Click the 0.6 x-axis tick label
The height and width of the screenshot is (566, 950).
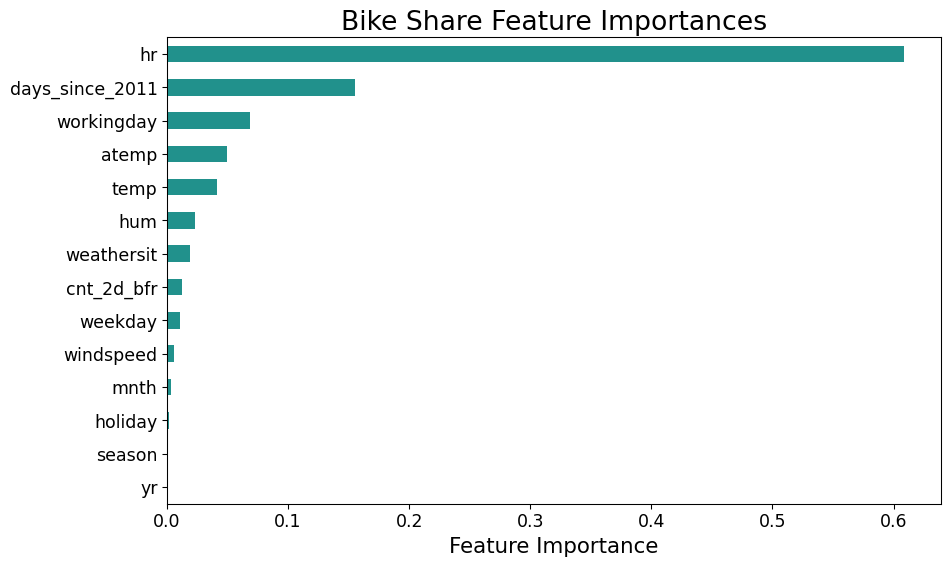(893, 521)
